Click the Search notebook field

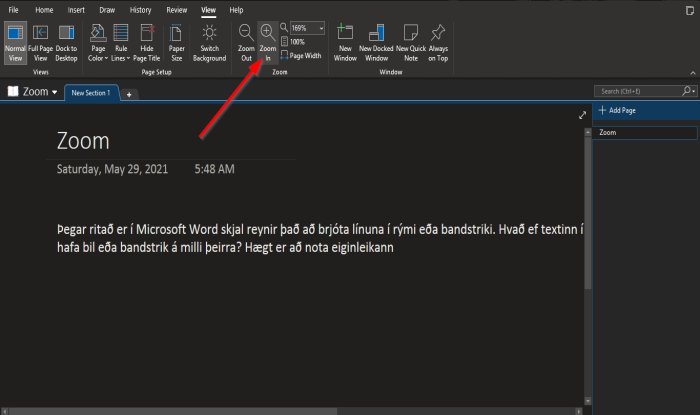(x=640, y=91)
